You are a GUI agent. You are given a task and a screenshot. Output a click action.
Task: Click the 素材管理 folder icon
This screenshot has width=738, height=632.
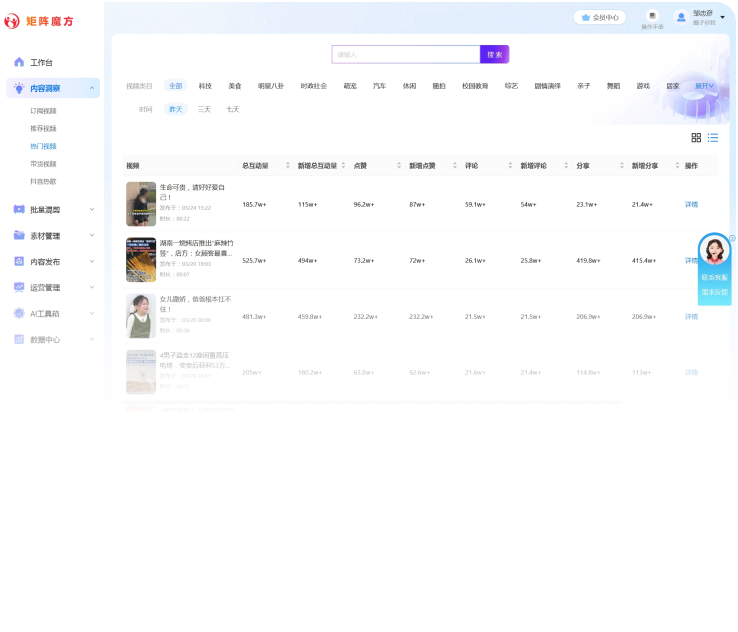click(19, 236)
